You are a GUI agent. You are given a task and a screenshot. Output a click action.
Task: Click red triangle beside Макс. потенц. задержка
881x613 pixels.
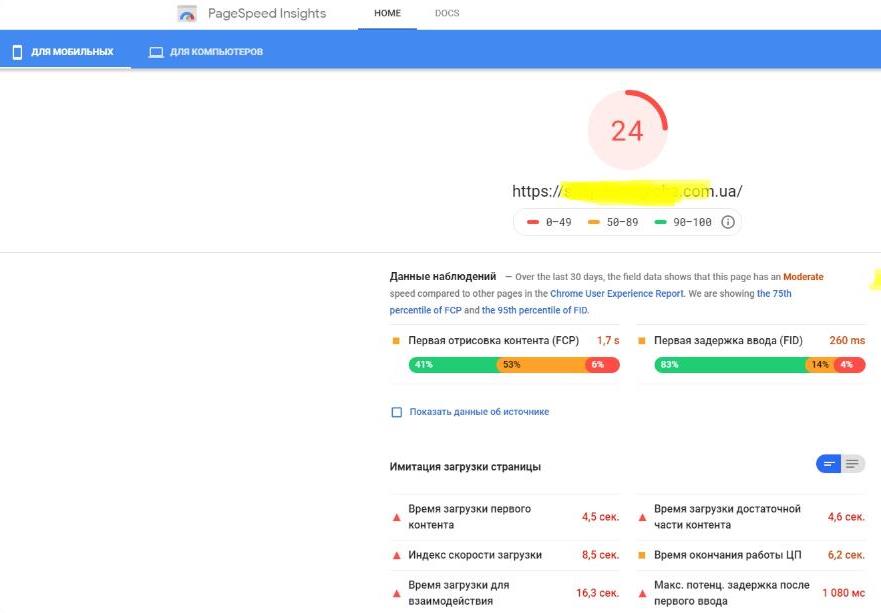pos(642,593)
